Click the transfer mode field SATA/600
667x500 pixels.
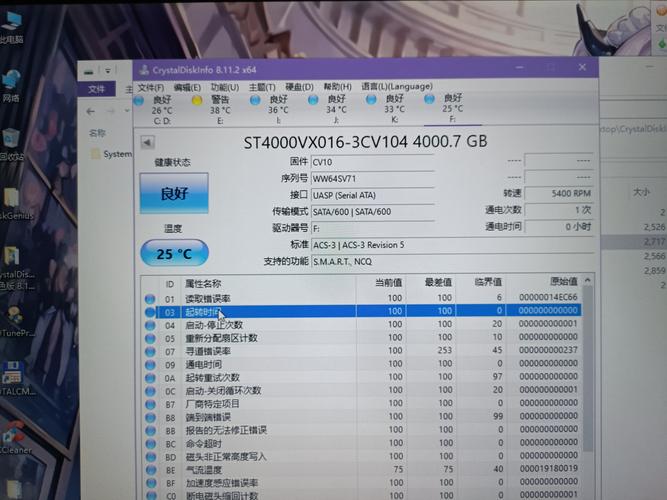pyautogui.click(x=372, y=212)
